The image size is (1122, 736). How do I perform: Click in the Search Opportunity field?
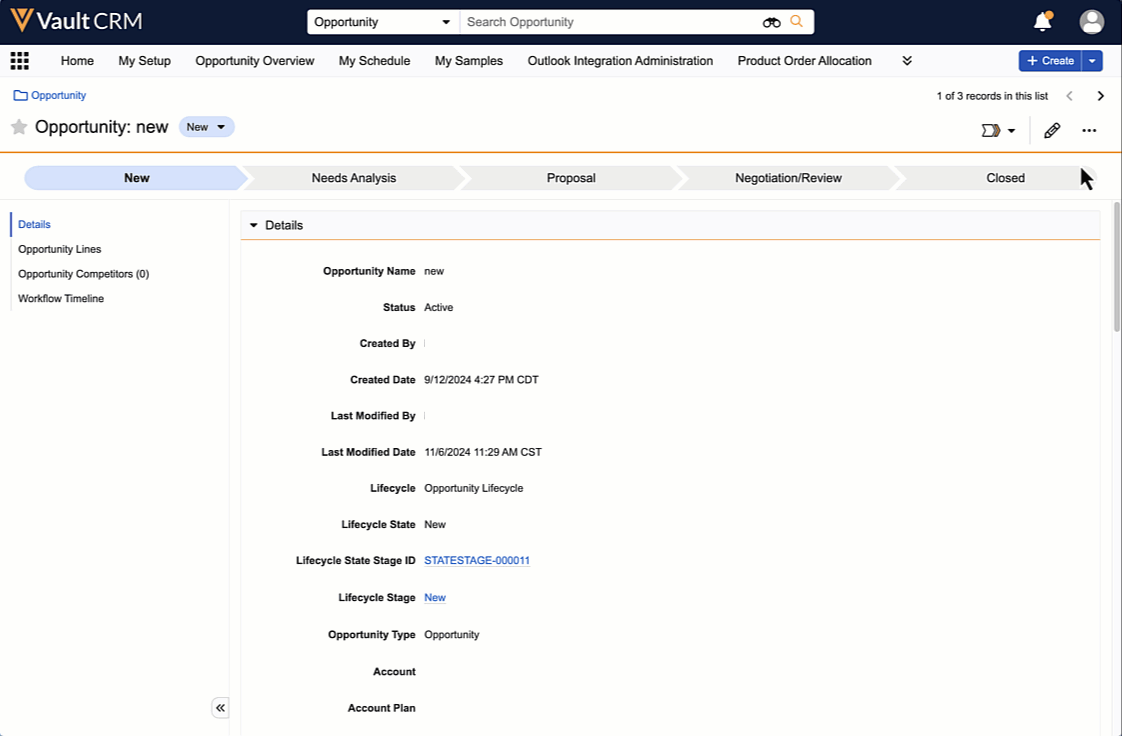[x=610, y=22]
